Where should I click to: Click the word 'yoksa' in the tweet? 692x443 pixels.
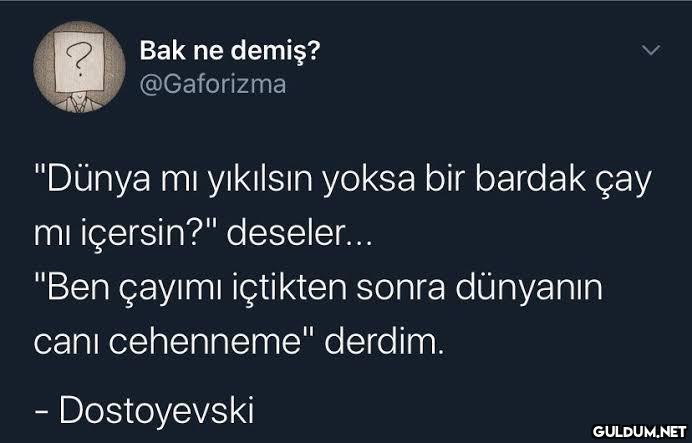[369, 179]
